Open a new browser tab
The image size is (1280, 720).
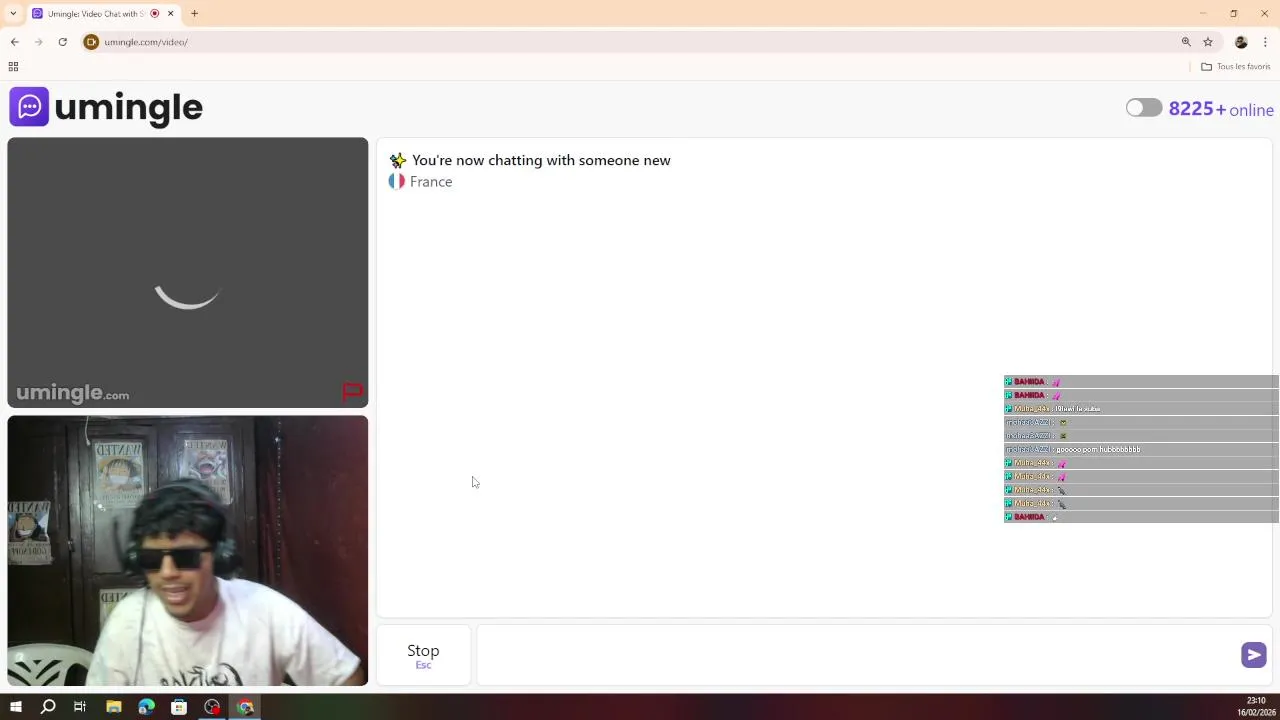pyautogui.click(x=194, y=13)
